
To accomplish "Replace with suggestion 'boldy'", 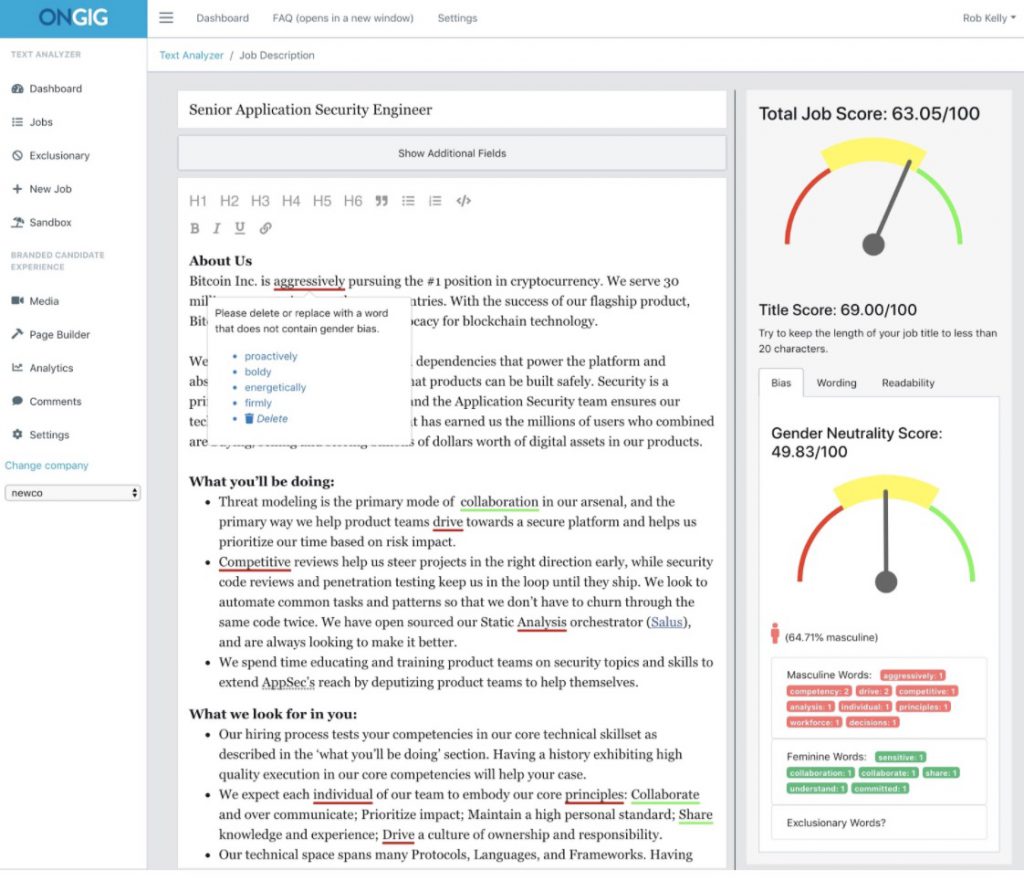I will pos(257,371).
